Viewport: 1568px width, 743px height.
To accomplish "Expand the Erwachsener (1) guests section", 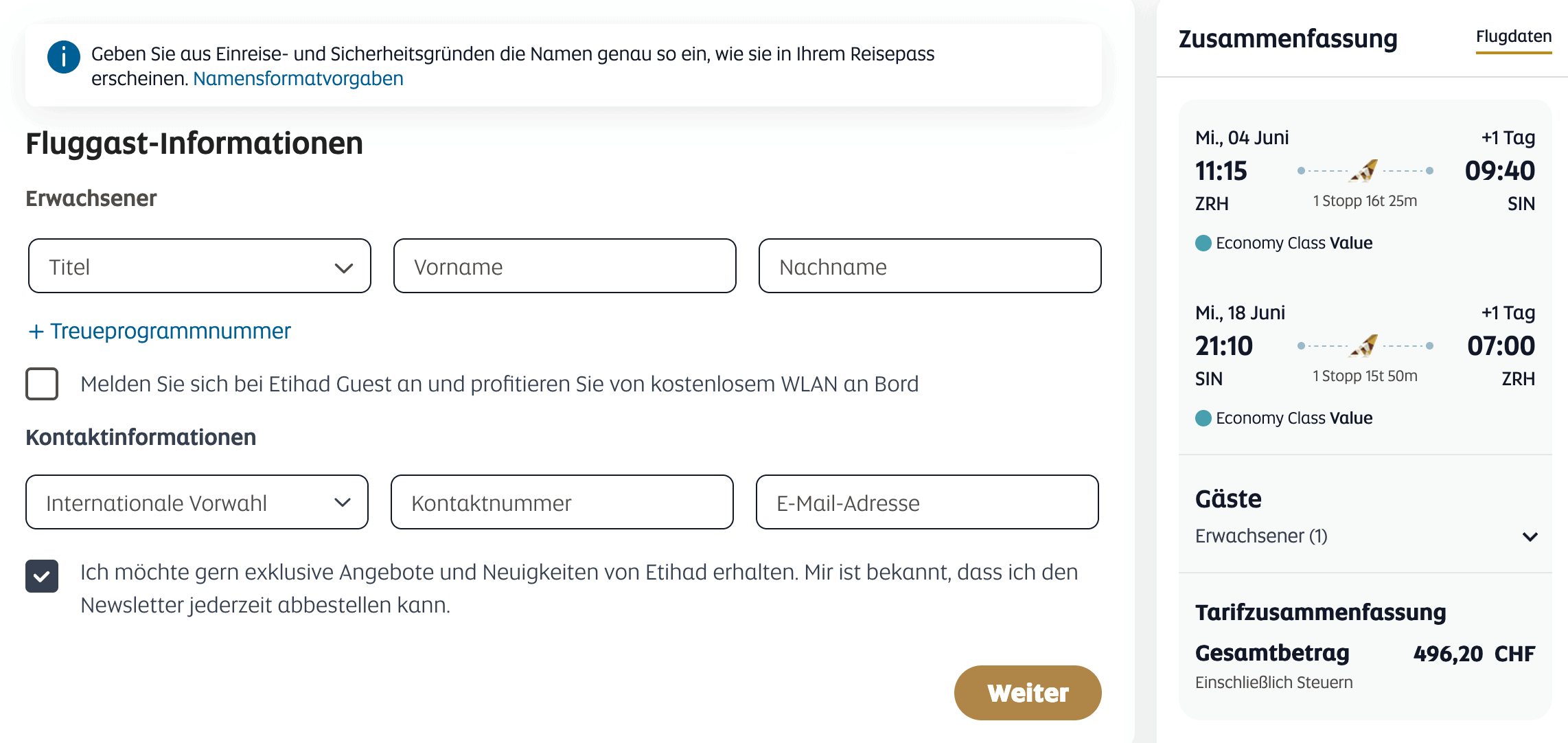I will point(1530,536).
